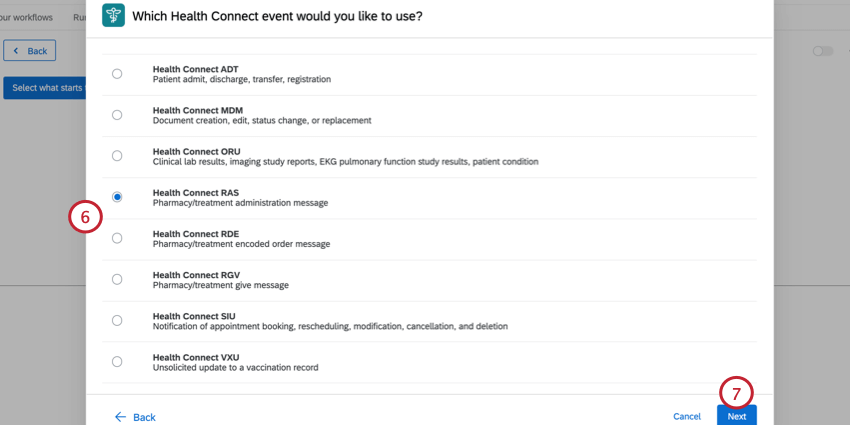Select the Health Connect RAS radio button
850x425 pixels.
(117, 197)
